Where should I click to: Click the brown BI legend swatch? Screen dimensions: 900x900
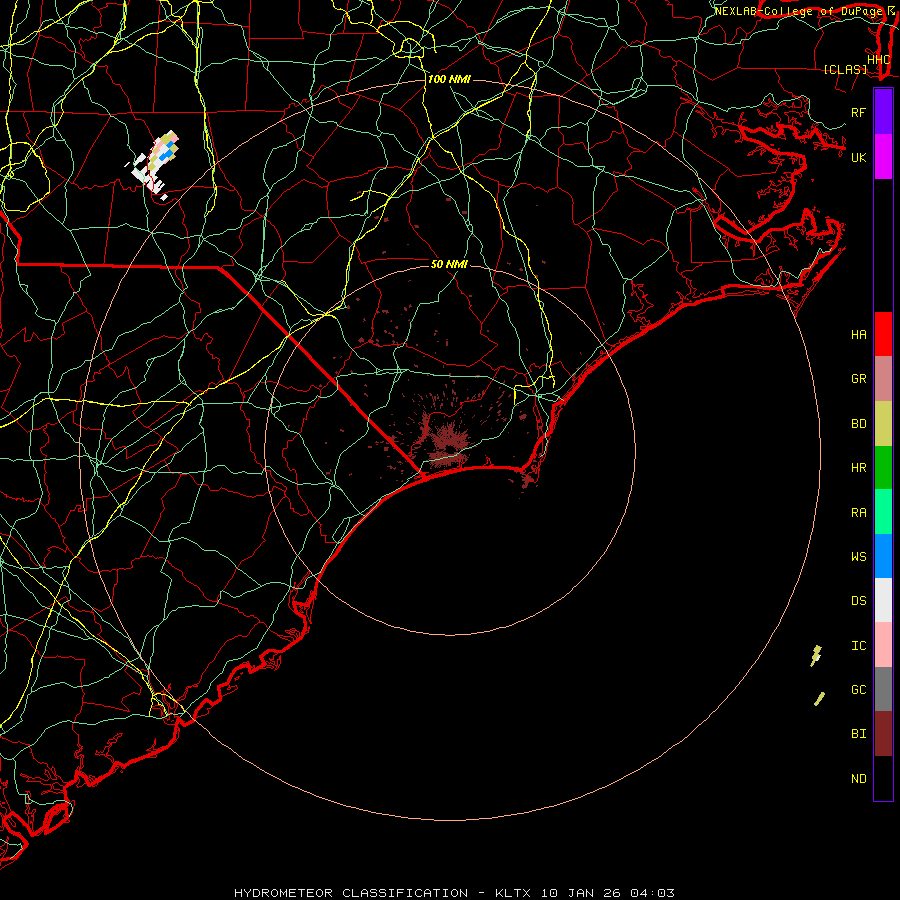click(883, 734)
